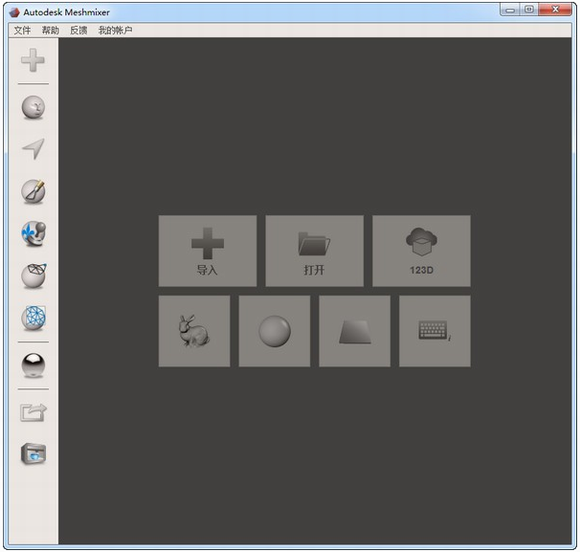Open the Meshmix face-sphere tool
Screen dimensions: 580x552
pos(33,108)
